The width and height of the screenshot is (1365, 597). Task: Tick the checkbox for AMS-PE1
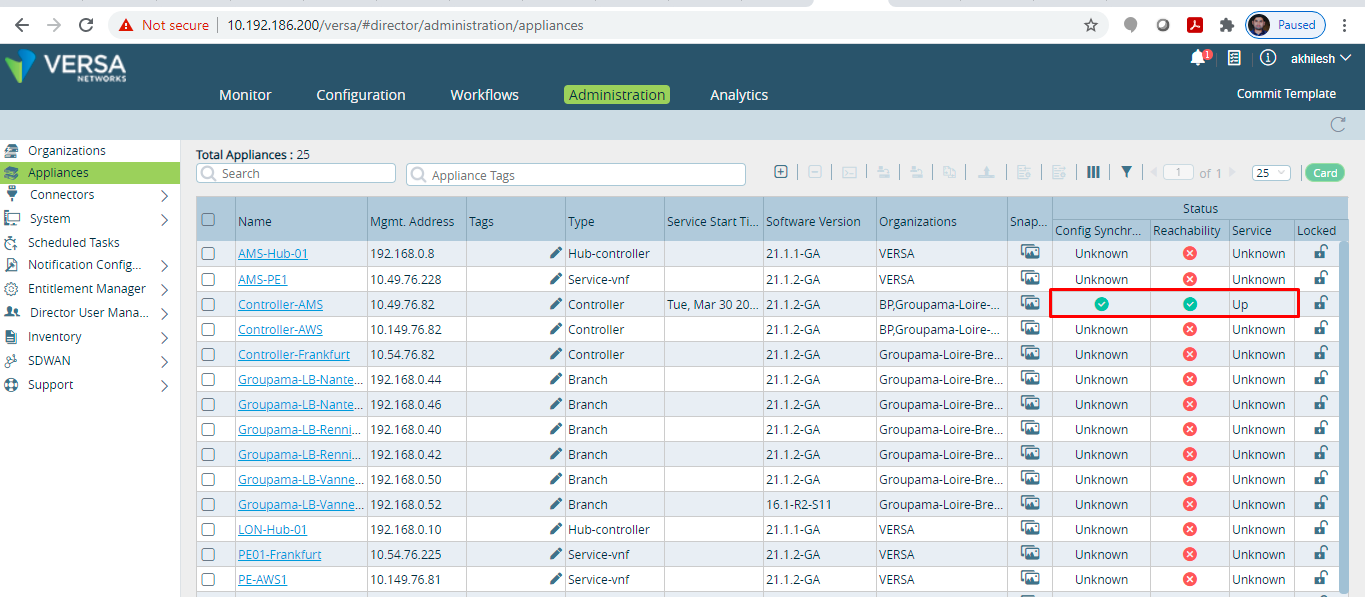[x=208, y=279]
